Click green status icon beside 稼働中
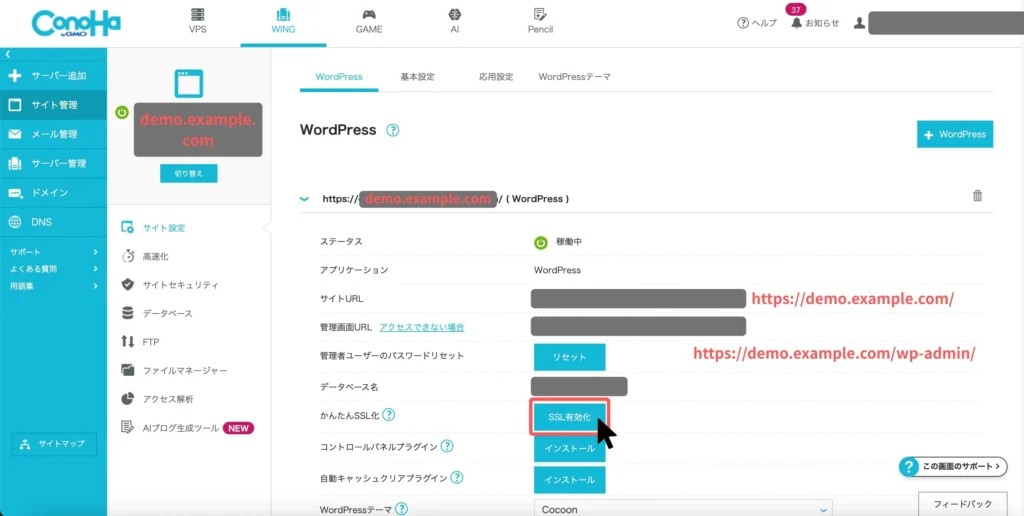Image resolution: width=1024 pixels, height=516 pixels. click(x=541, y=242)
